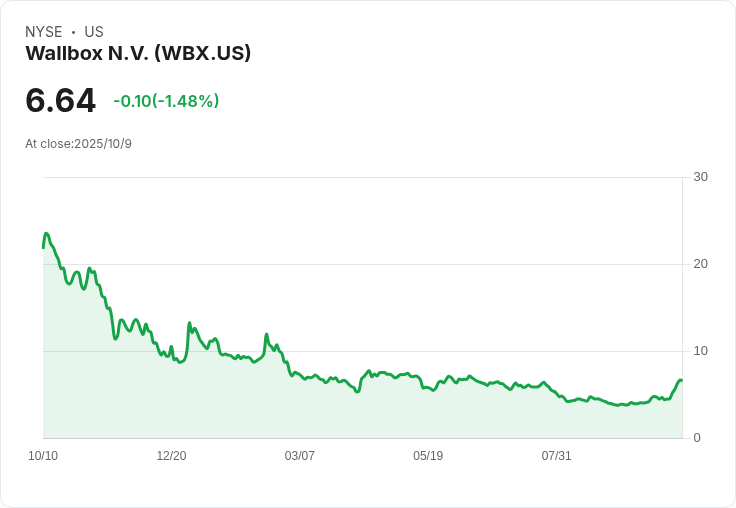Click the line spike before the 03/07 marker
The height and width of the screenshot is (508, 736).
pyautogui.click(x=267, y=335)
